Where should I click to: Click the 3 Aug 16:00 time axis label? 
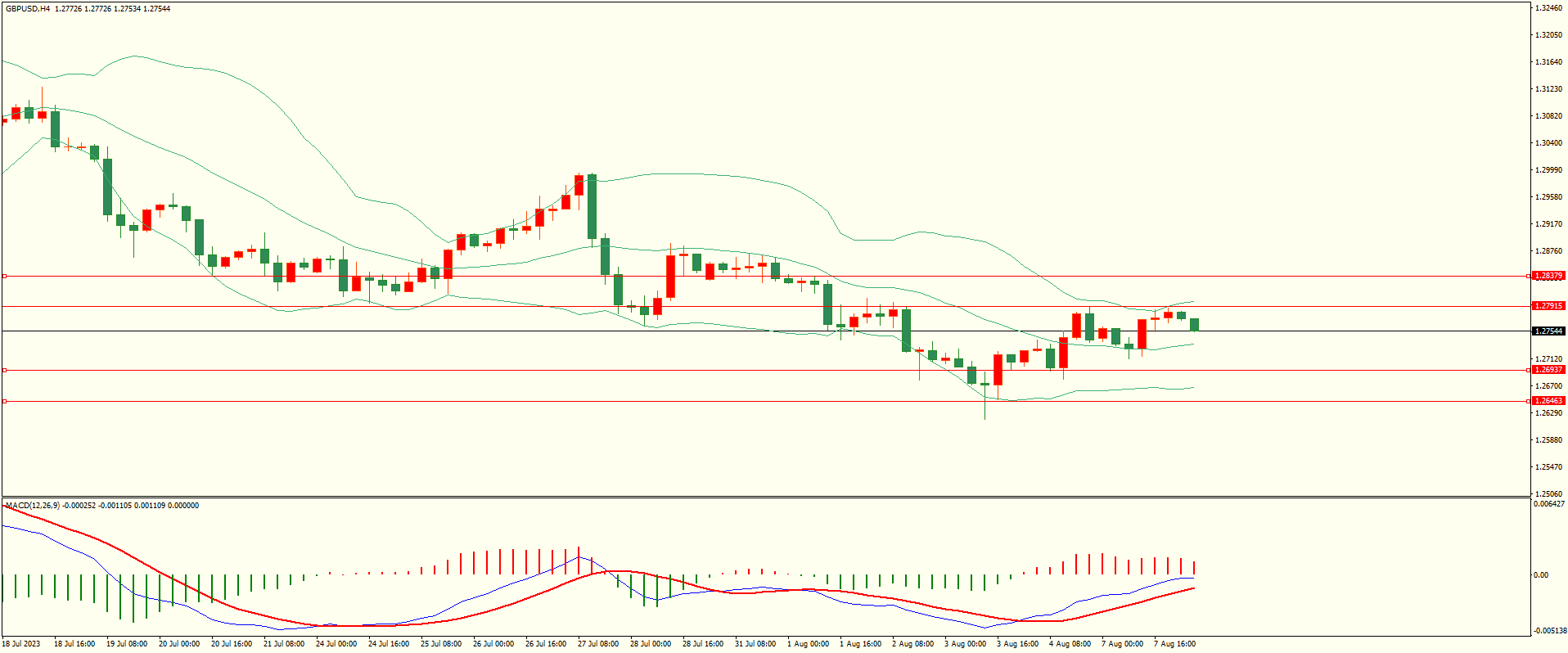pos(1018,644)
